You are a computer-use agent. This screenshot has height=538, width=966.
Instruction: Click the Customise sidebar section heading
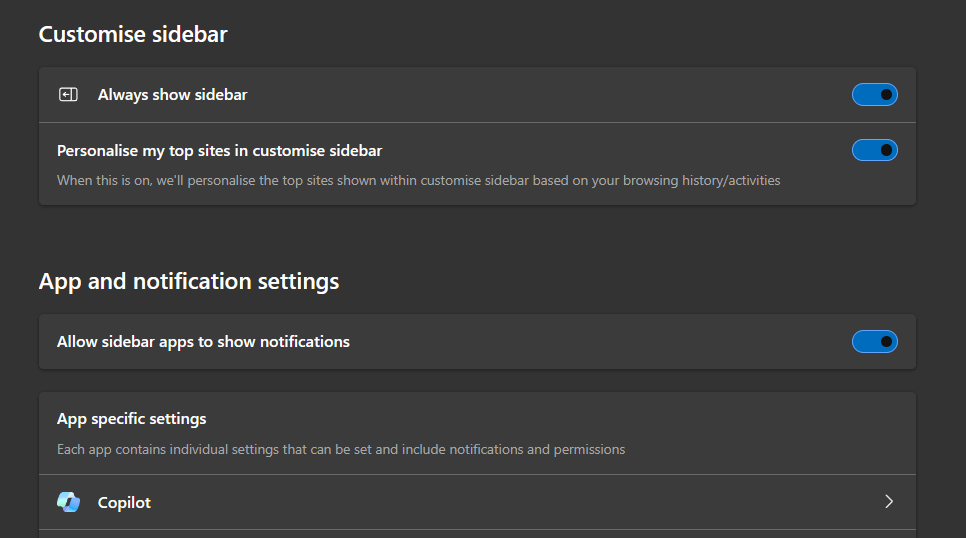pyautogui.click(x=133, y=35)
